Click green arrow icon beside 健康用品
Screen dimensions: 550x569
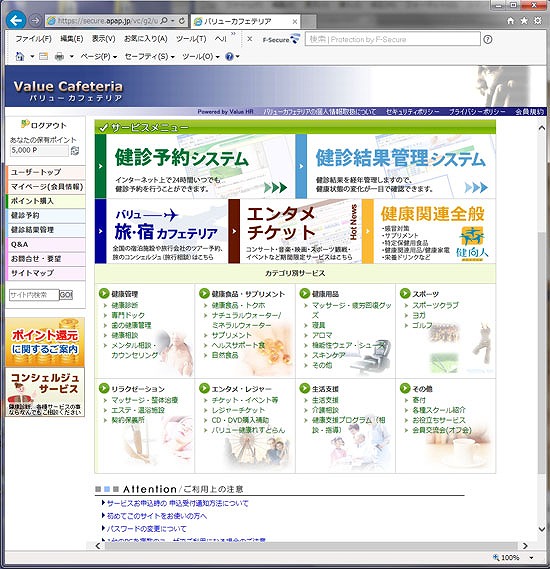pos(305,294)
